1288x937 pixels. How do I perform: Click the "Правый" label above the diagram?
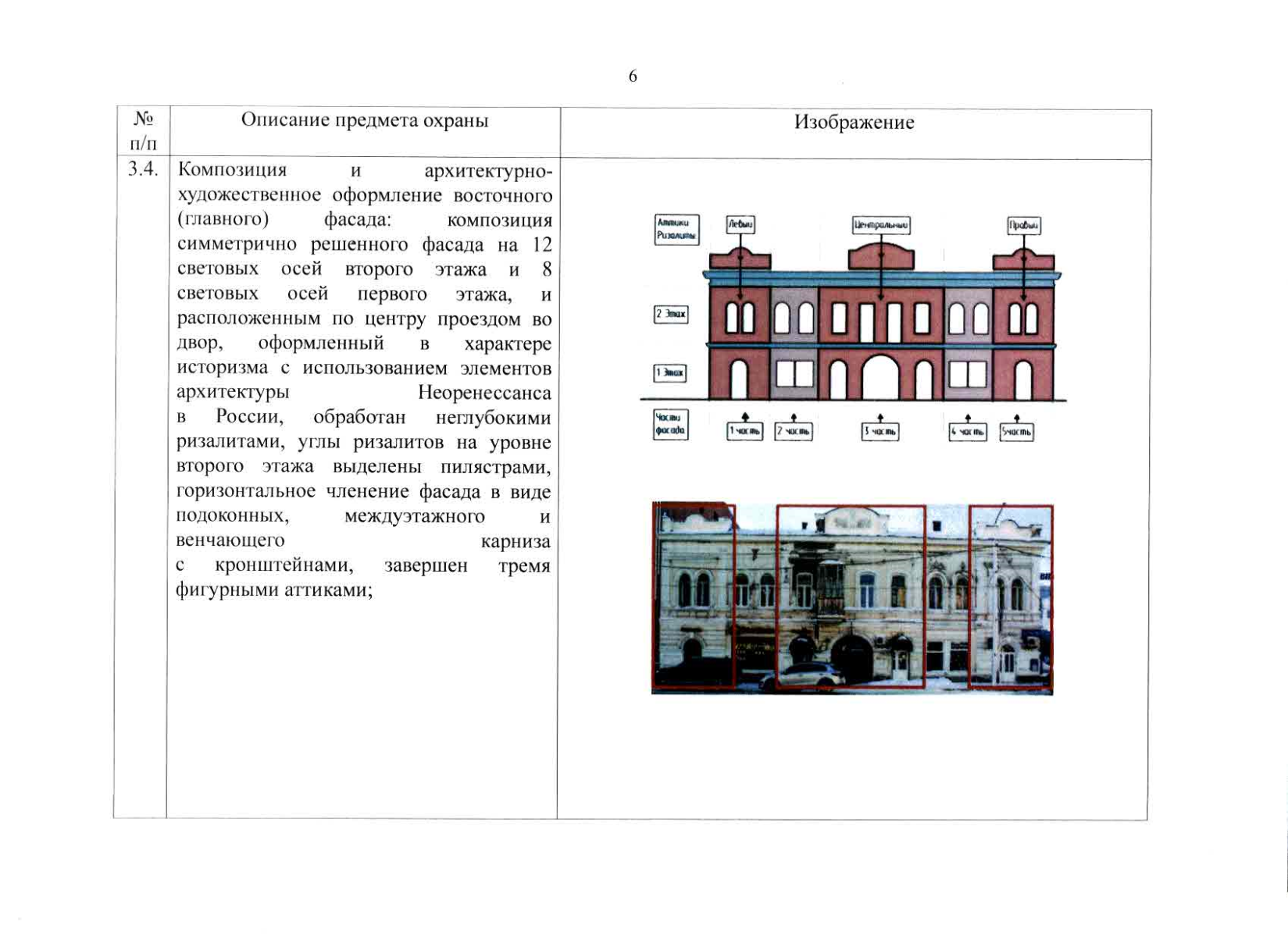click(1023, 226)
